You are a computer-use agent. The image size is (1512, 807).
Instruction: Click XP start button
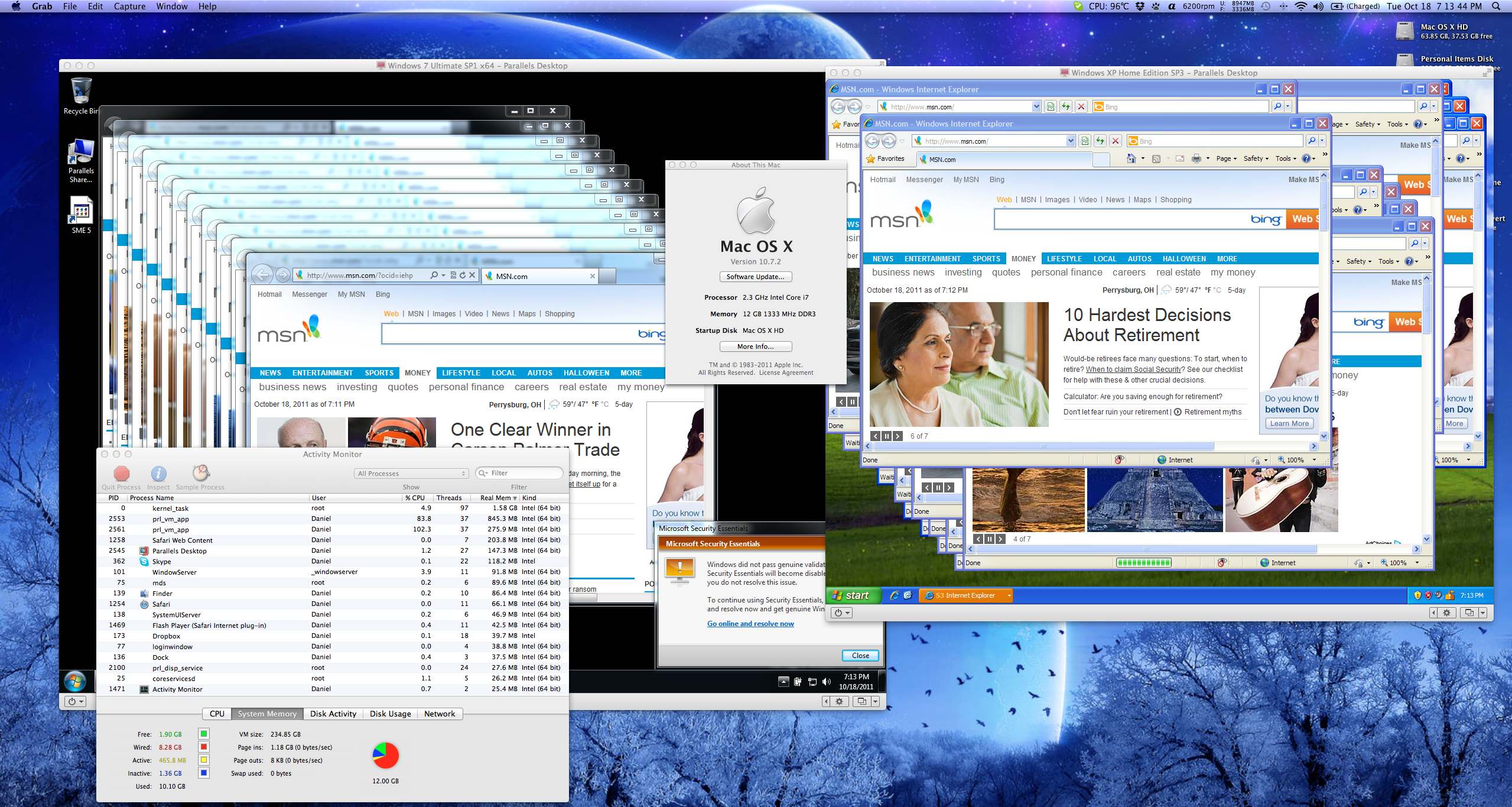854,595
